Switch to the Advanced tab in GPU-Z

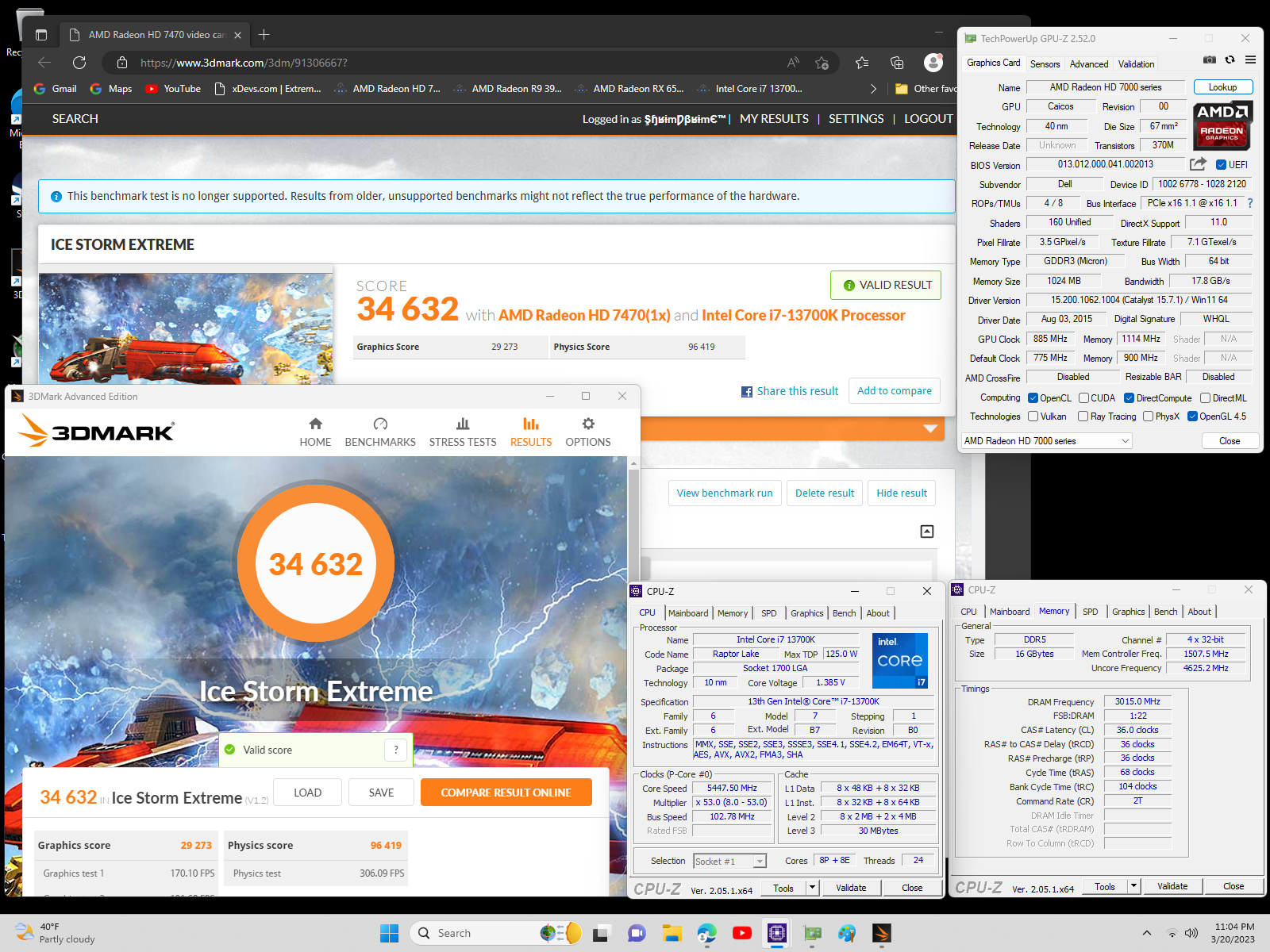(x=1088, y=64)
